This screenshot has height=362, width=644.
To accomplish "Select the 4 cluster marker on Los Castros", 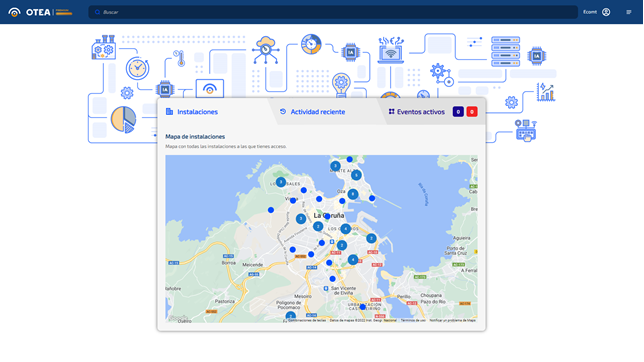I will click(345, 229).
